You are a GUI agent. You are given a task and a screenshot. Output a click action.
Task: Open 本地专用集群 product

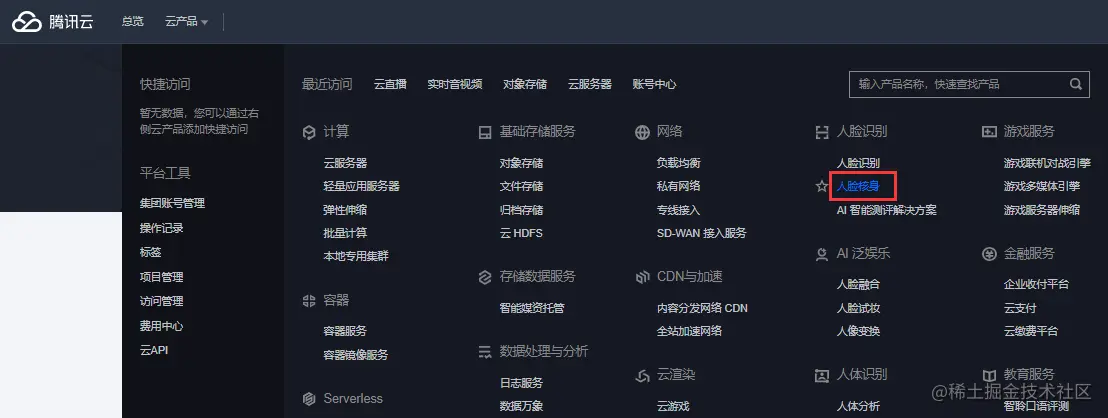tap(355, 256)
